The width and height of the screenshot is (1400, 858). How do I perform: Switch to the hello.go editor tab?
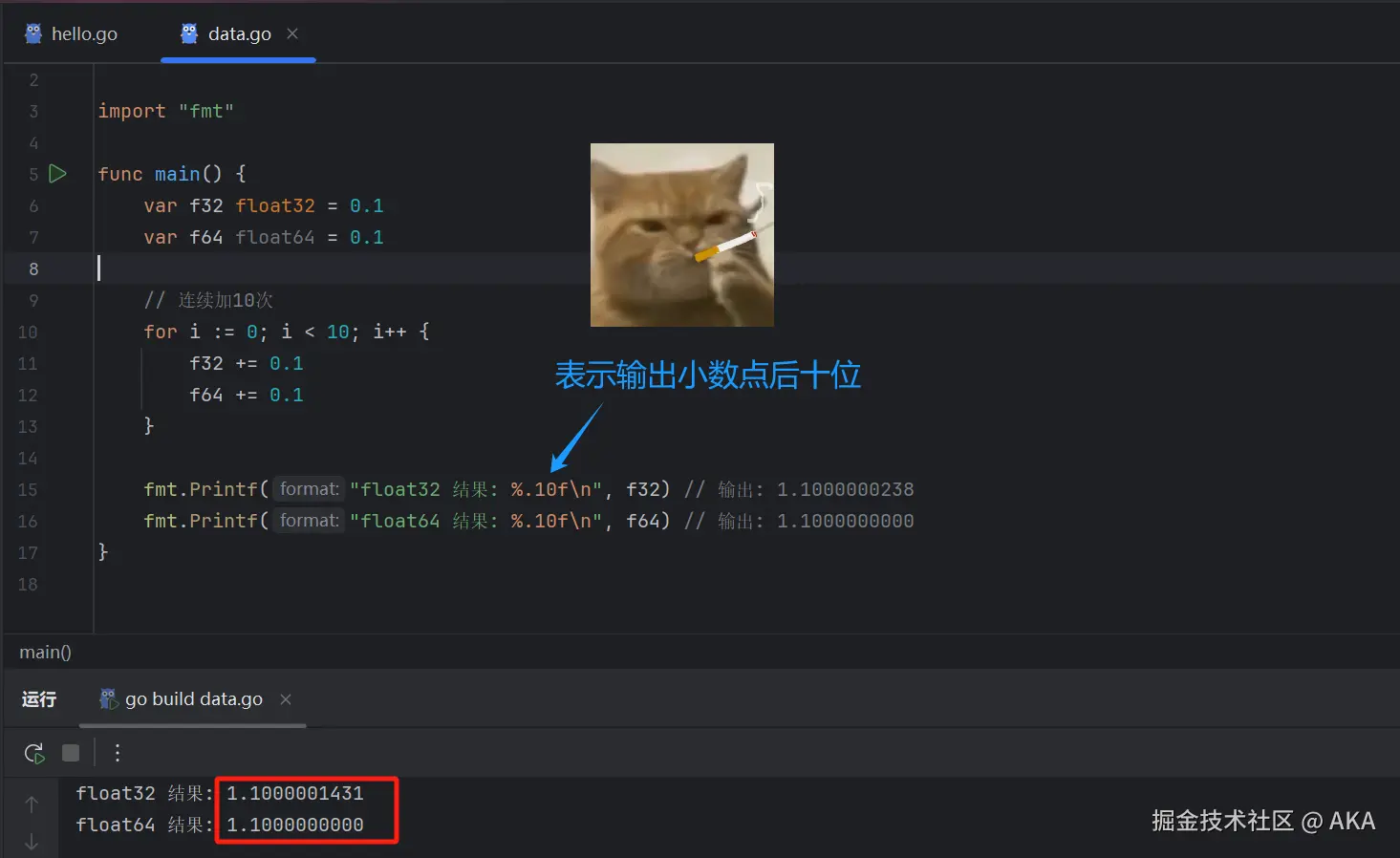[72, 33]
